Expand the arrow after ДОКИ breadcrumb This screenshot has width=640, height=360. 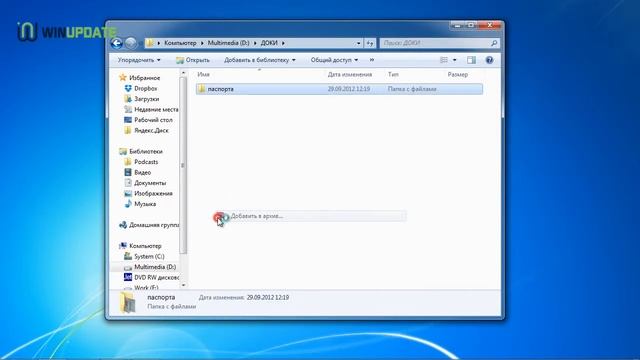(283, 43)
